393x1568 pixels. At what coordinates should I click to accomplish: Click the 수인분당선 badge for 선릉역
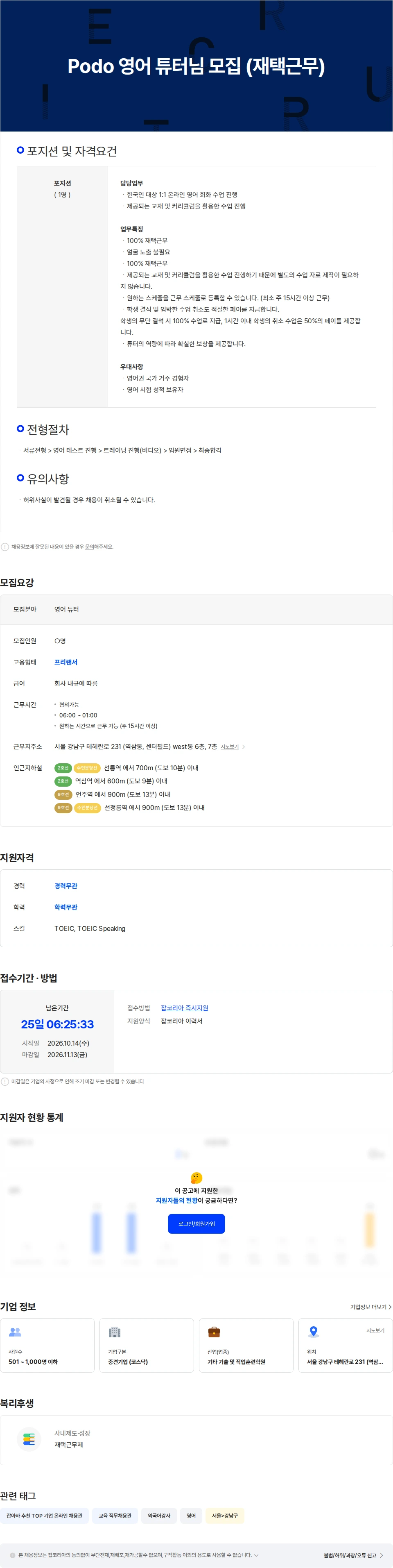[87, 767]
